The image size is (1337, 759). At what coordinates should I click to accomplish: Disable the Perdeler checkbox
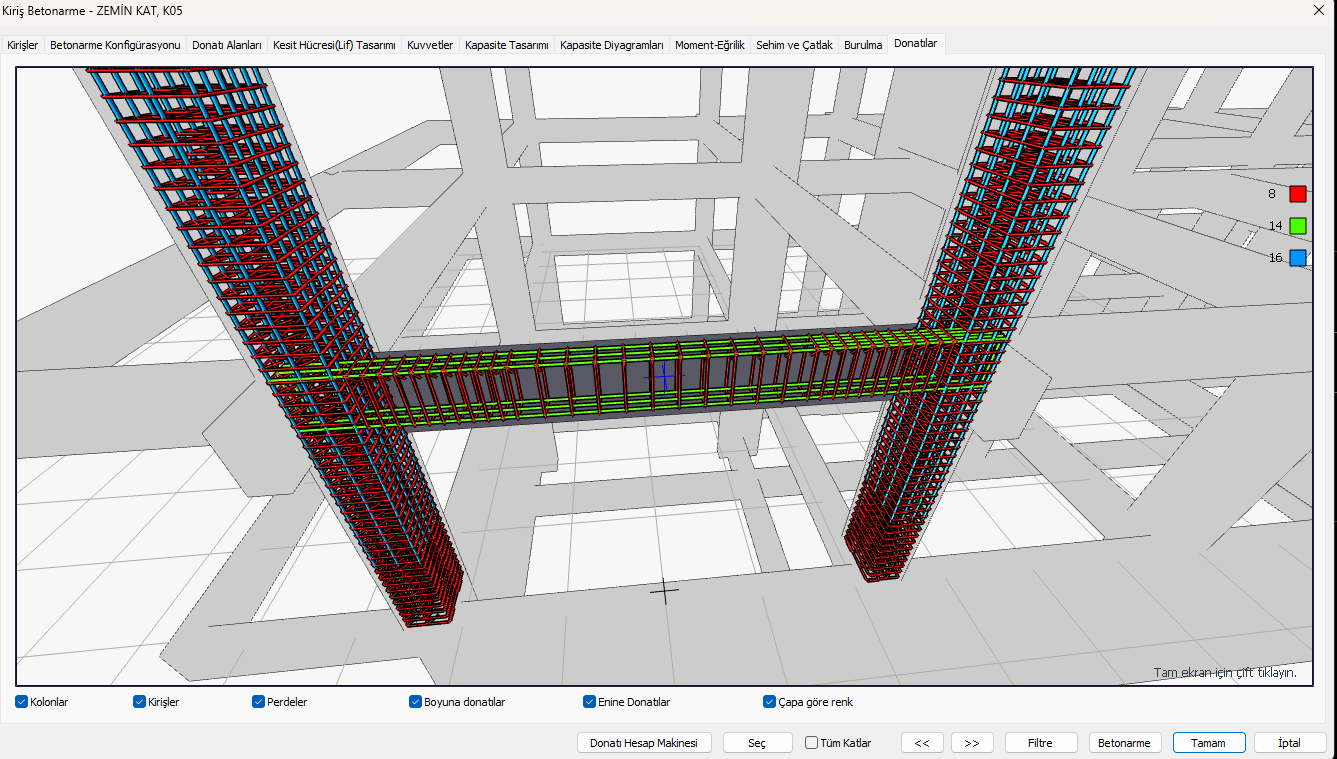coord(258,702)
